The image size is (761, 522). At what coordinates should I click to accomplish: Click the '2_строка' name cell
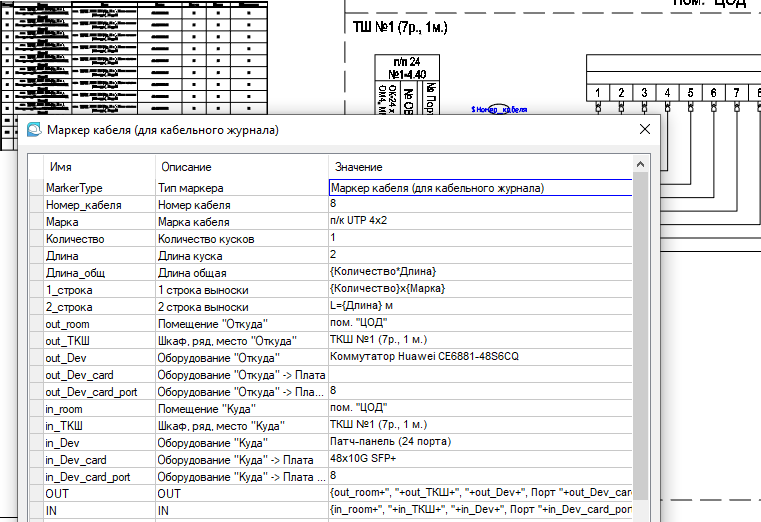tap(99, 307)
